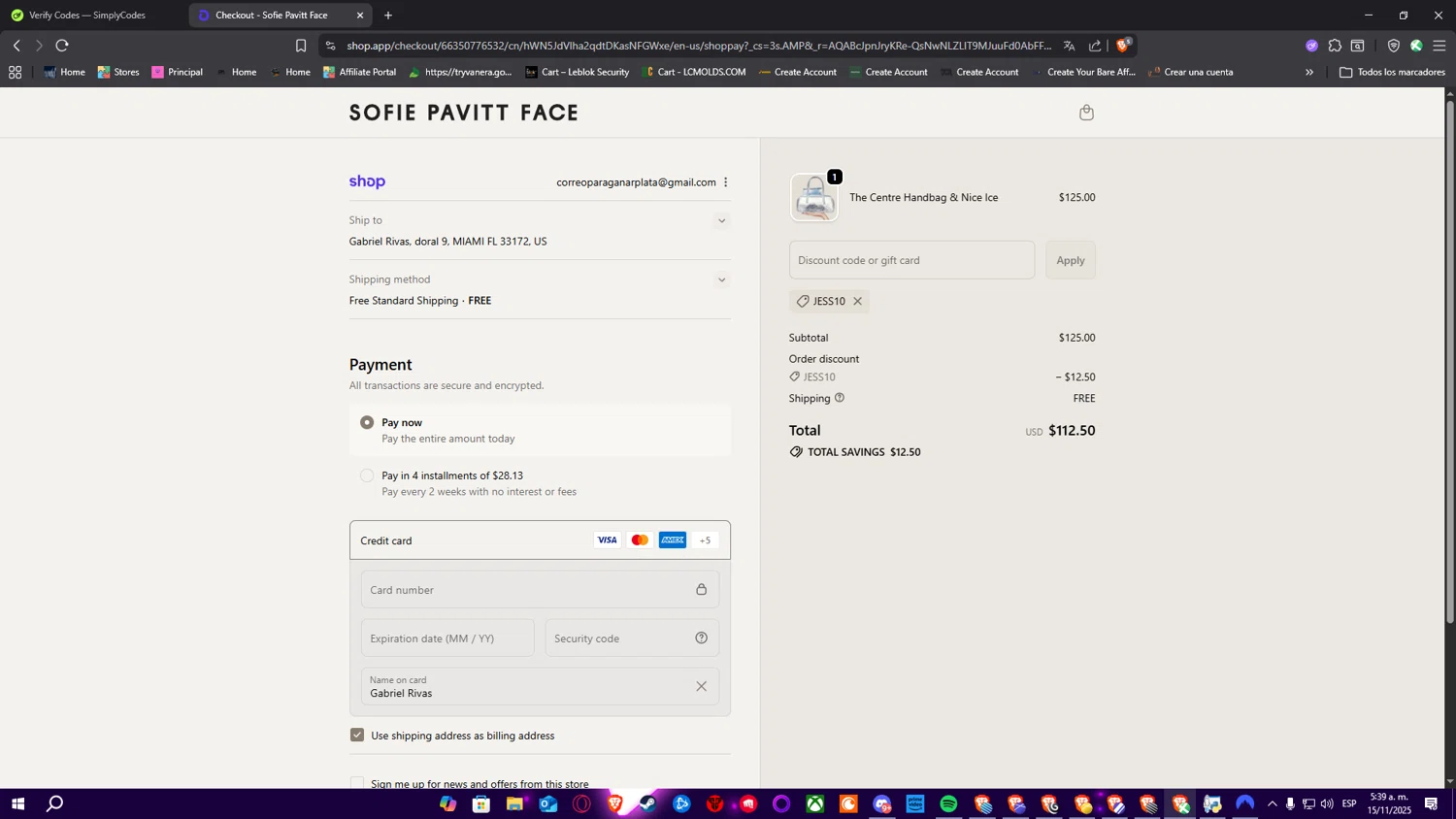Select the Credit card payment header

pyautogui.click(x=540, y=541)
